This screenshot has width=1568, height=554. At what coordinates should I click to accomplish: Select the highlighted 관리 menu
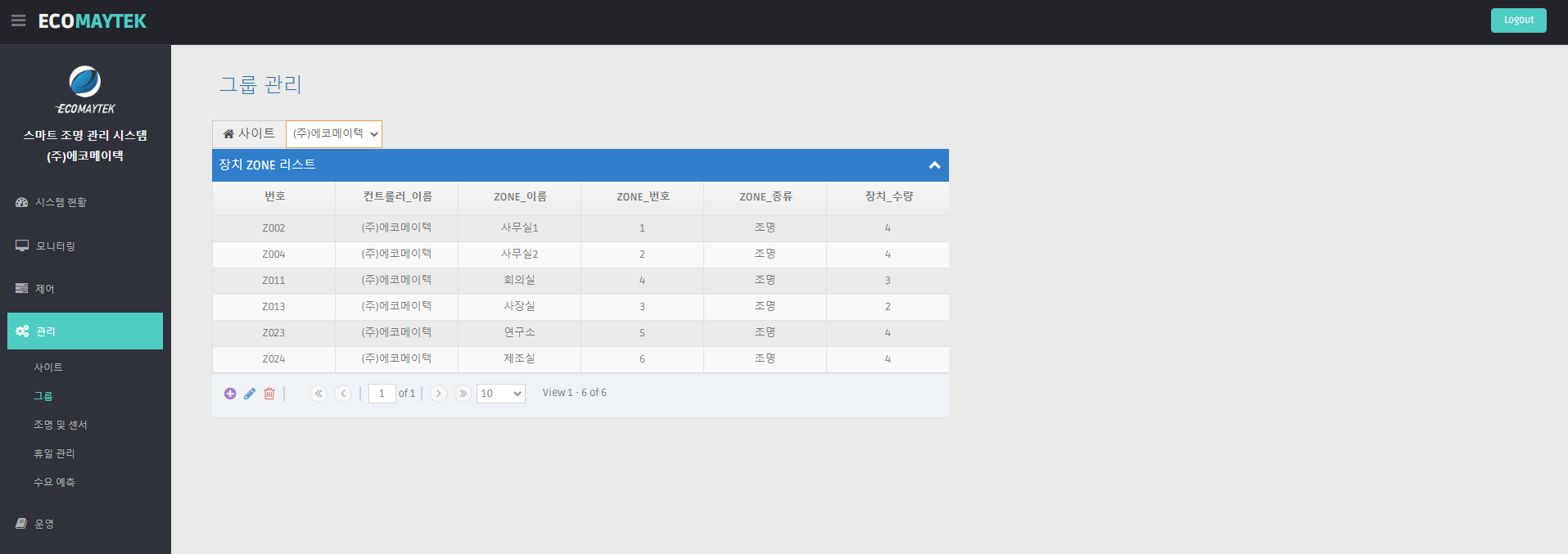pos(85,331)
